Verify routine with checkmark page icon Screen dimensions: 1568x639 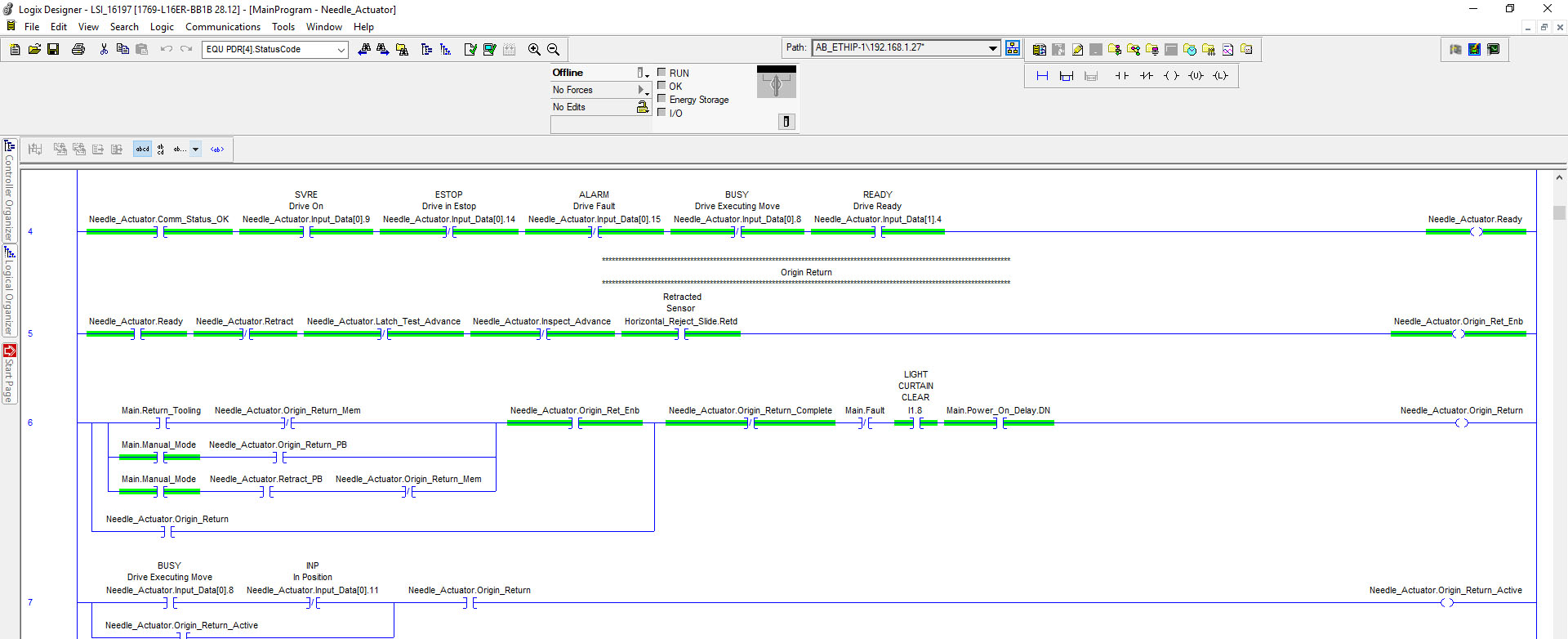pyautogui.click(x=470, y=49)
